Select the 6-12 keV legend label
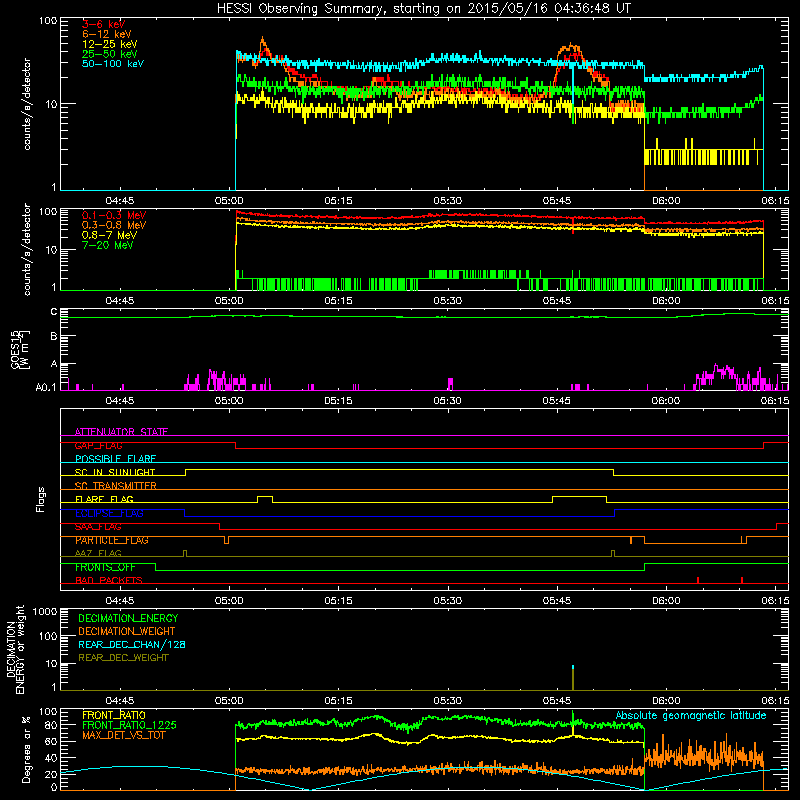 click(x=107, y=34)
